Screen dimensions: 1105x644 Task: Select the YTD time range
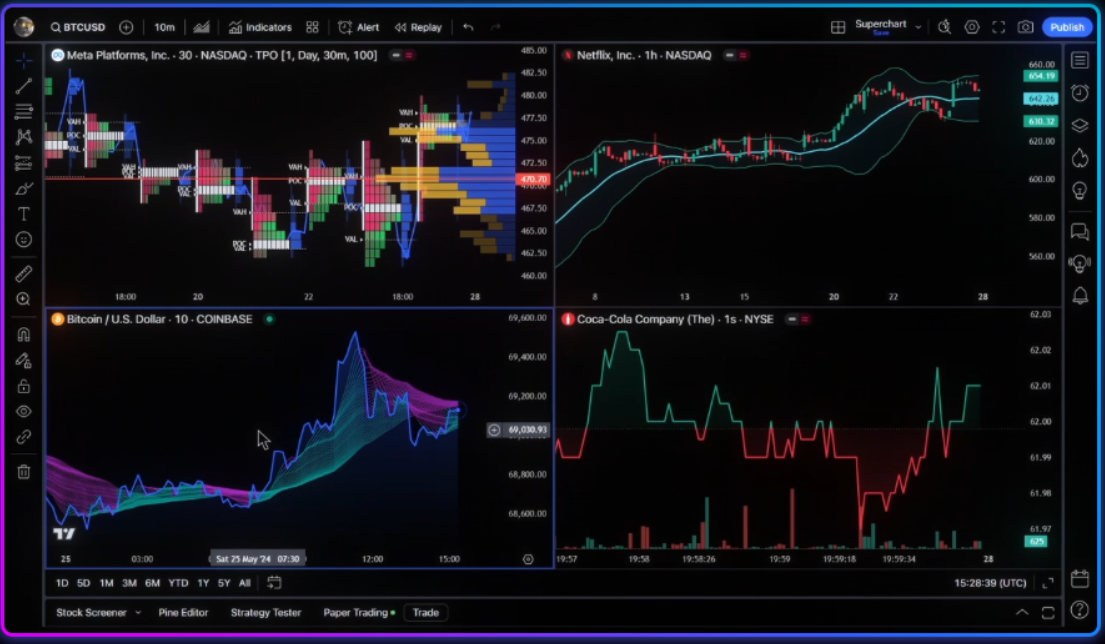click(x=178, y=582)
